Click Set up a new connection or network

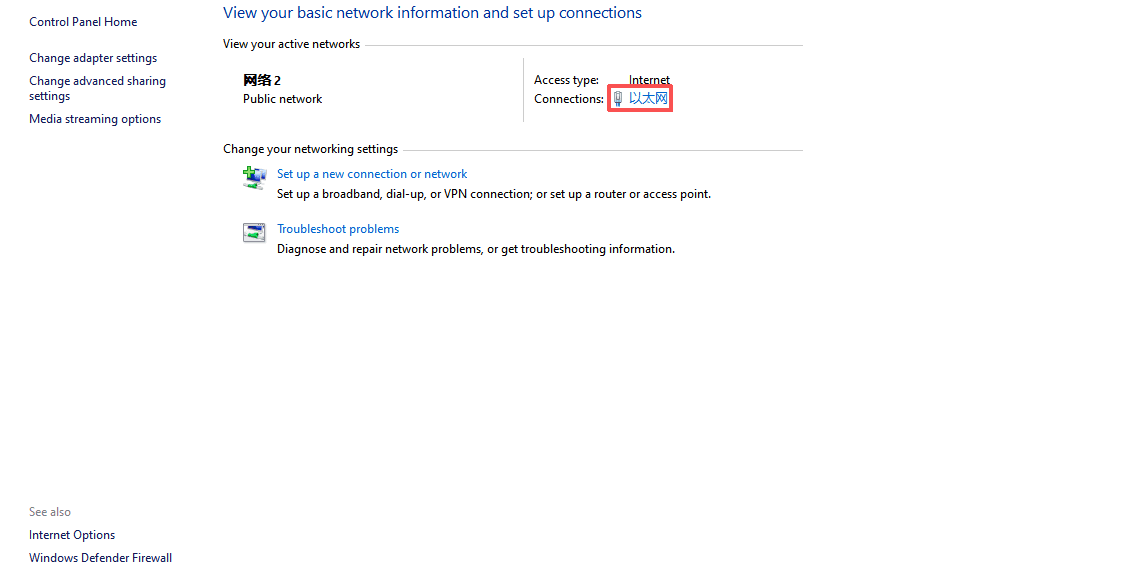click(372, 174)
